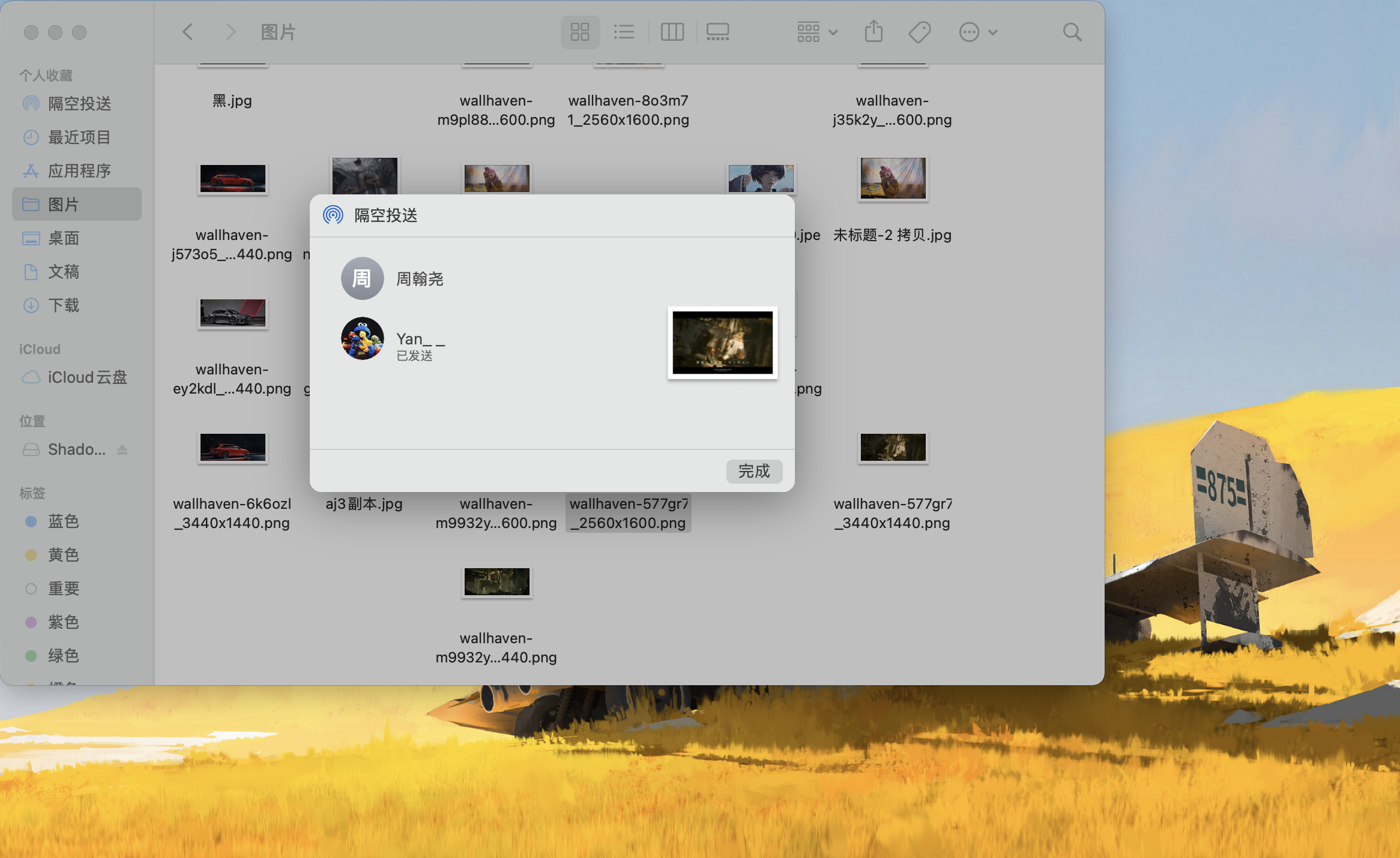The image size is (1400, 858).
Task: Click the 完成 button
Action: tap(754, 471)
